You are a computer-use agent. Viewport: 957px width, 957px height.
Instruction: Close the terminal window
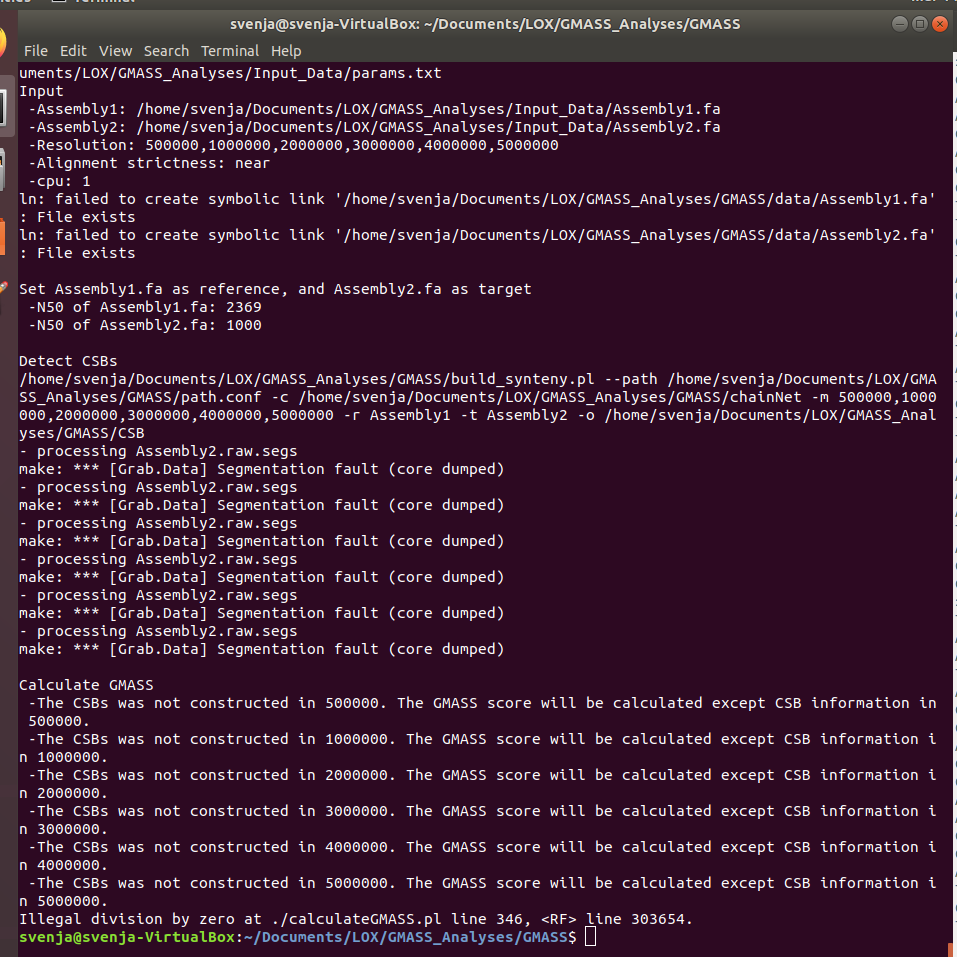939,23
